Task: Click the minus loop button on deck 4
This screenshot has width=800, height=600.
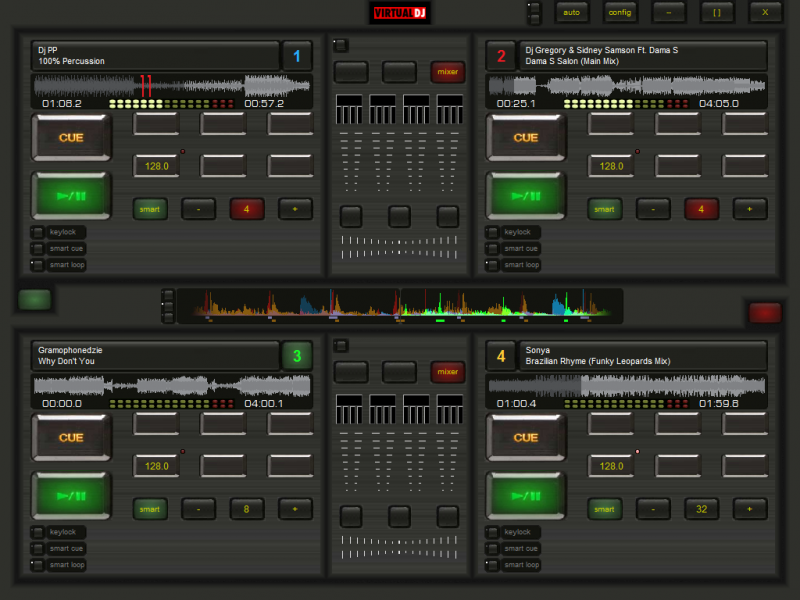Action: (653, 509)
